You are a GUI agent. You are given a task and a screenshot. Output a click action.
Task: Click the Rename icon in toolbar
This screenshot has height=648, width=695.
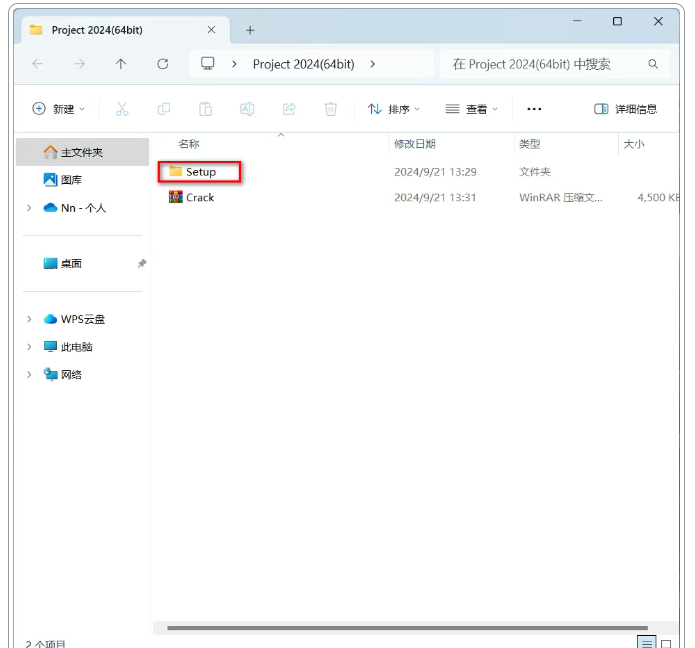[x=247, y=109]
